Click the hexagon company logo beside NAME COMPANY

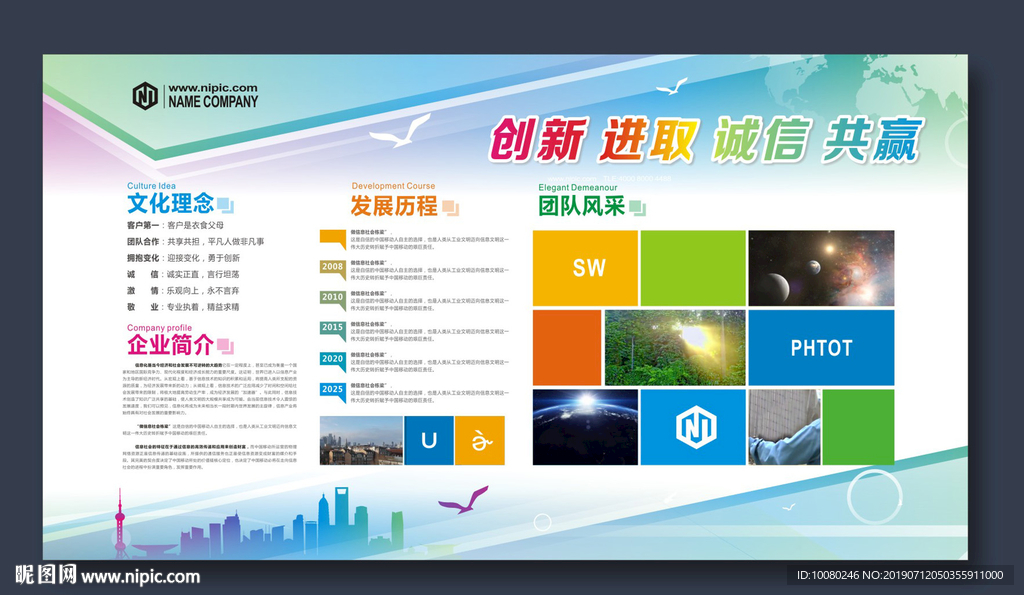pyautogui.click(x=145, y=95)
